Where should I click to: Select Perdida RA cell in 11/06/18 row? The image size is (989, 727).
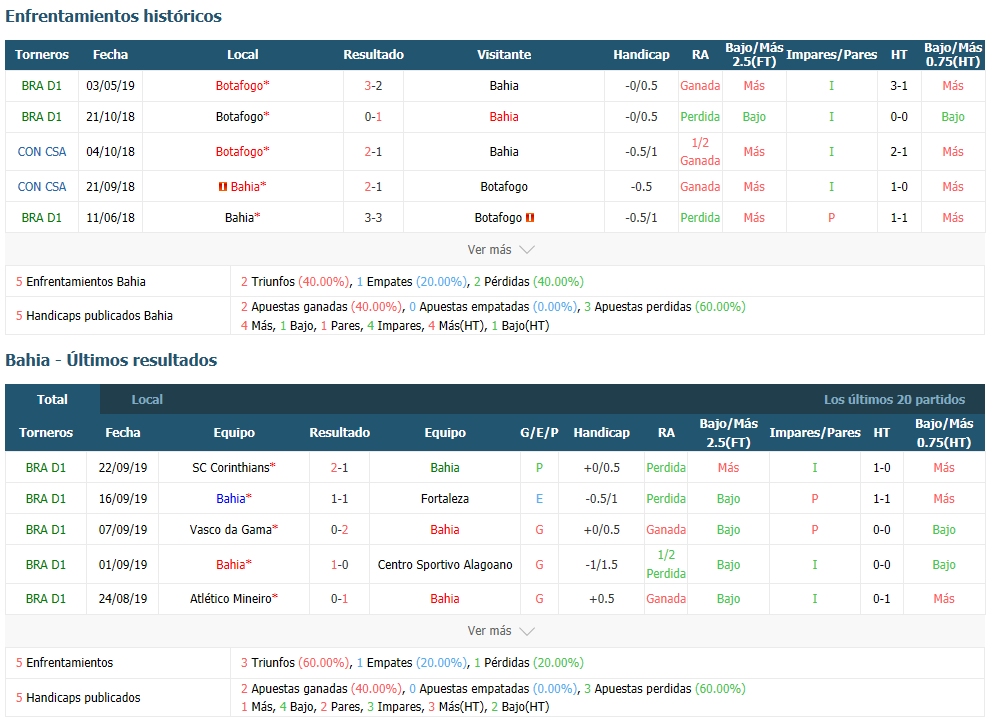pyautogui.click(x=700, y=218)
